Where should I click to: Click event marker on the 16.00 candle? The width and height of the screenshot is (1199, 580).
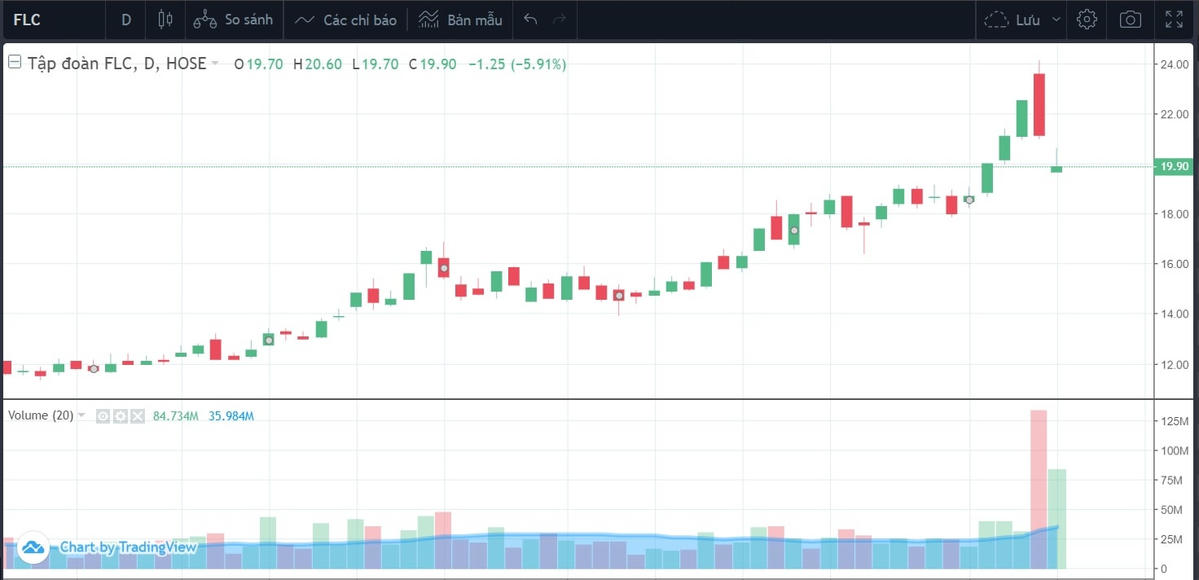point(443,268)
